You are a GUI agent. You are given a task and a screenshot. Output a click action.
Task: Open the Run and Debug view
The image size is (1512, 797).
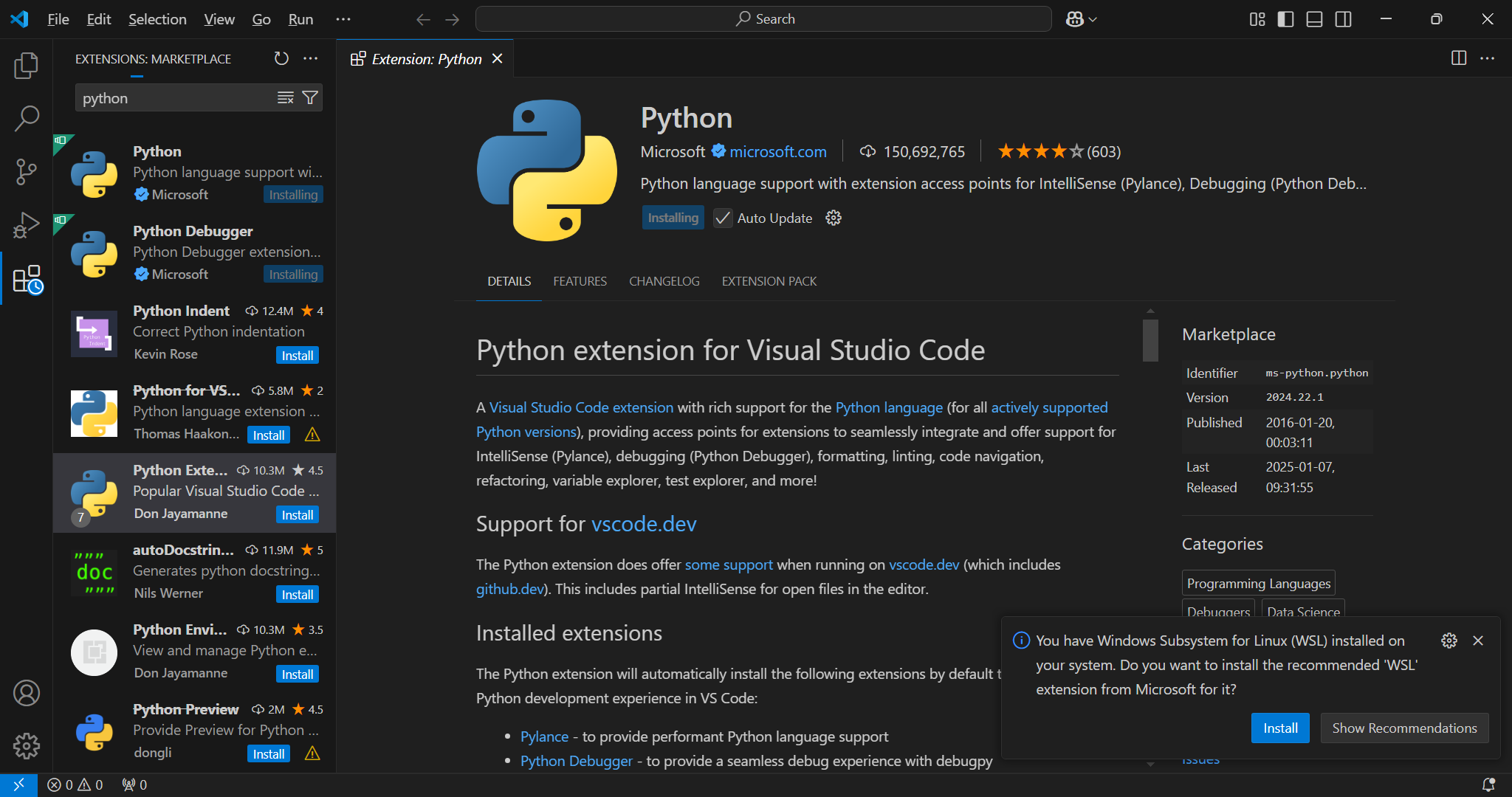point(27,224)
